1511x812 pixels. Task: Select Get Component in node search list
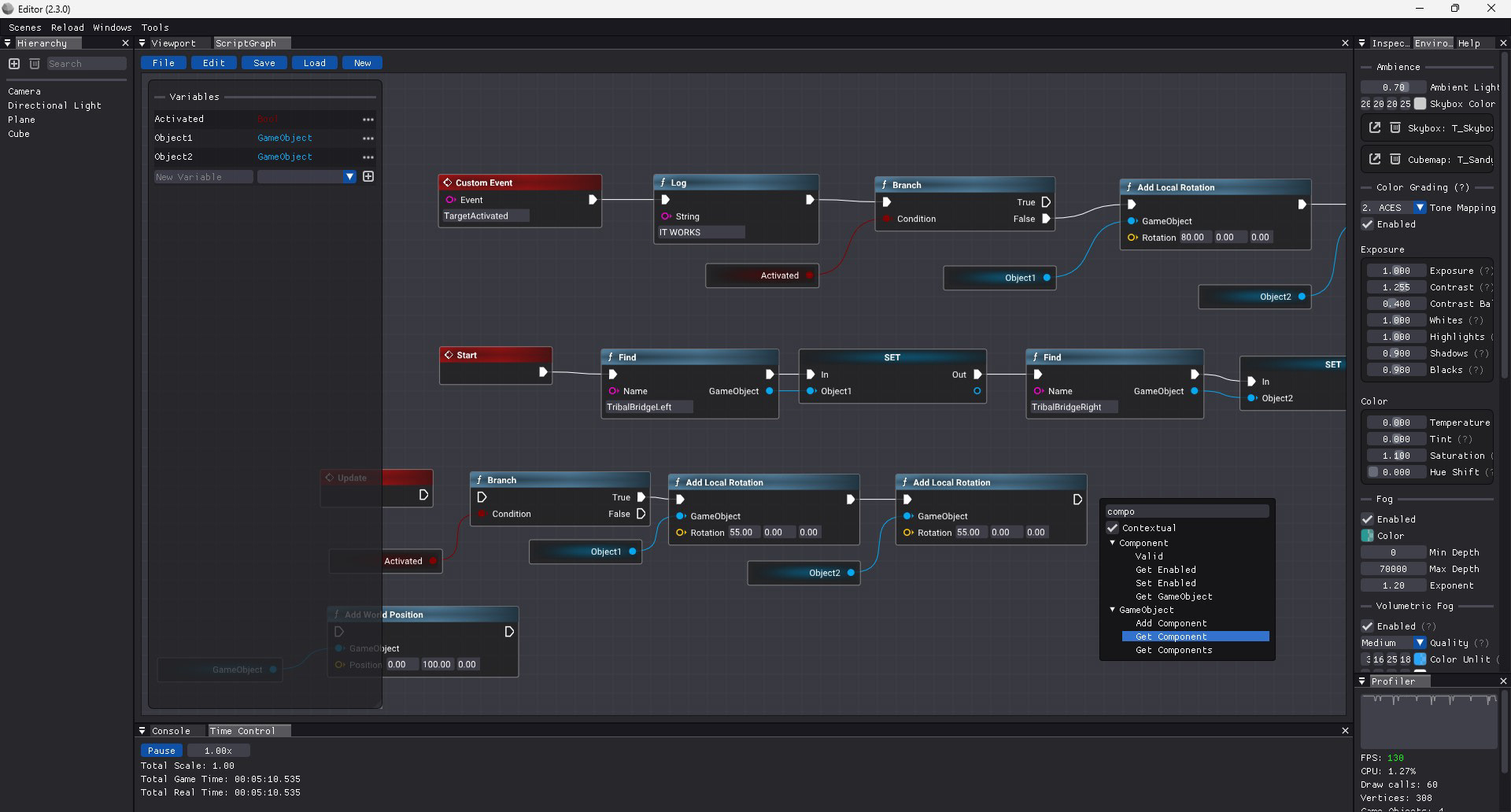click(1195, 637)
